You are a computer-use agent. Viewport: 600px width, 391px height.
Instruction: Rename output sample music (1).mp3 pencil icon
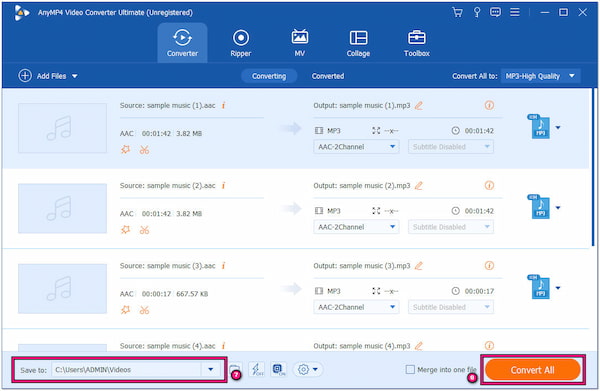(419, 105)
